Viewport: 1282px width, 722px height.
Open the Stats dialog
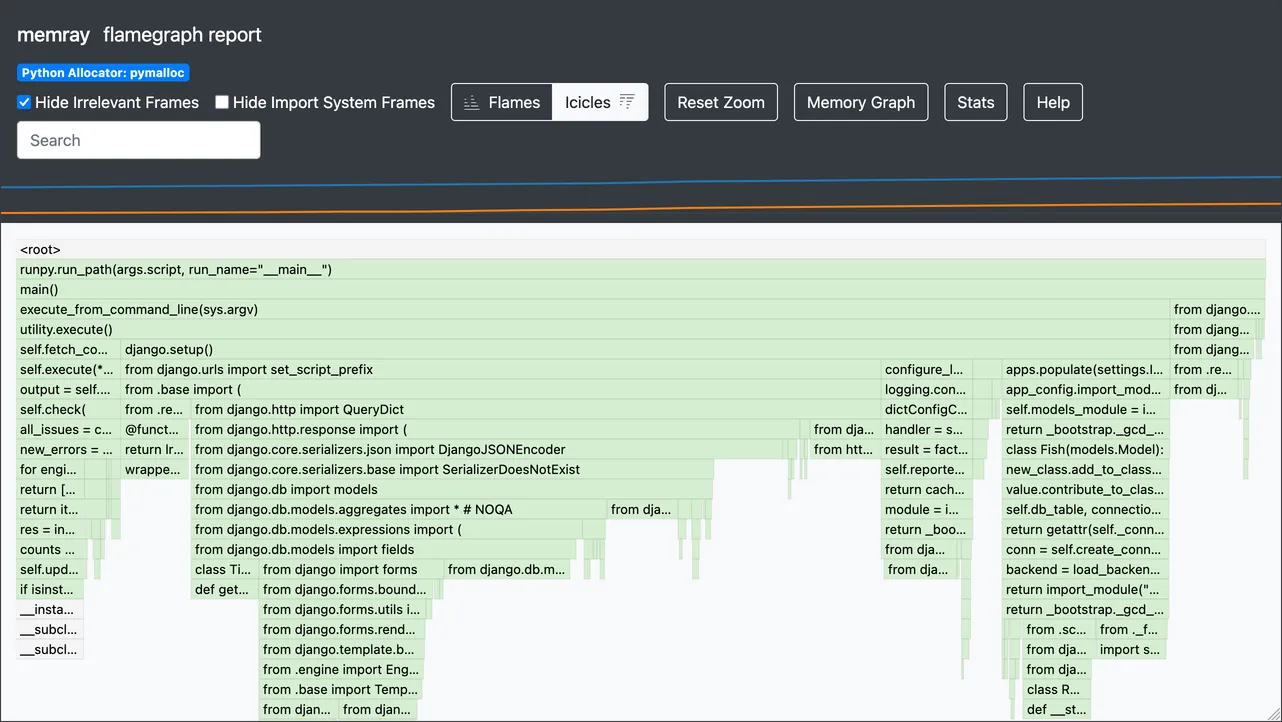coord(975,102)
